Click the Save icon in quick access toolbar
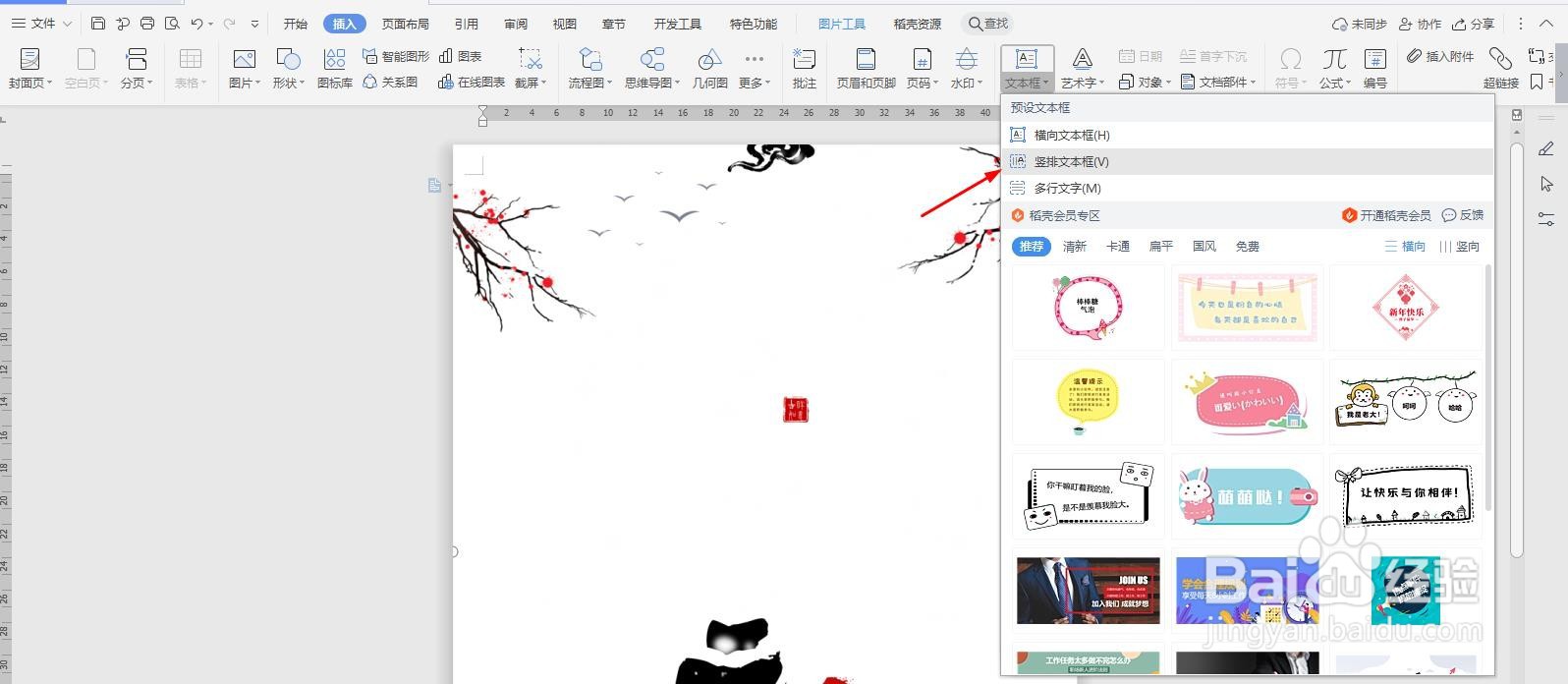1568x684 pixels. [98, 24]
